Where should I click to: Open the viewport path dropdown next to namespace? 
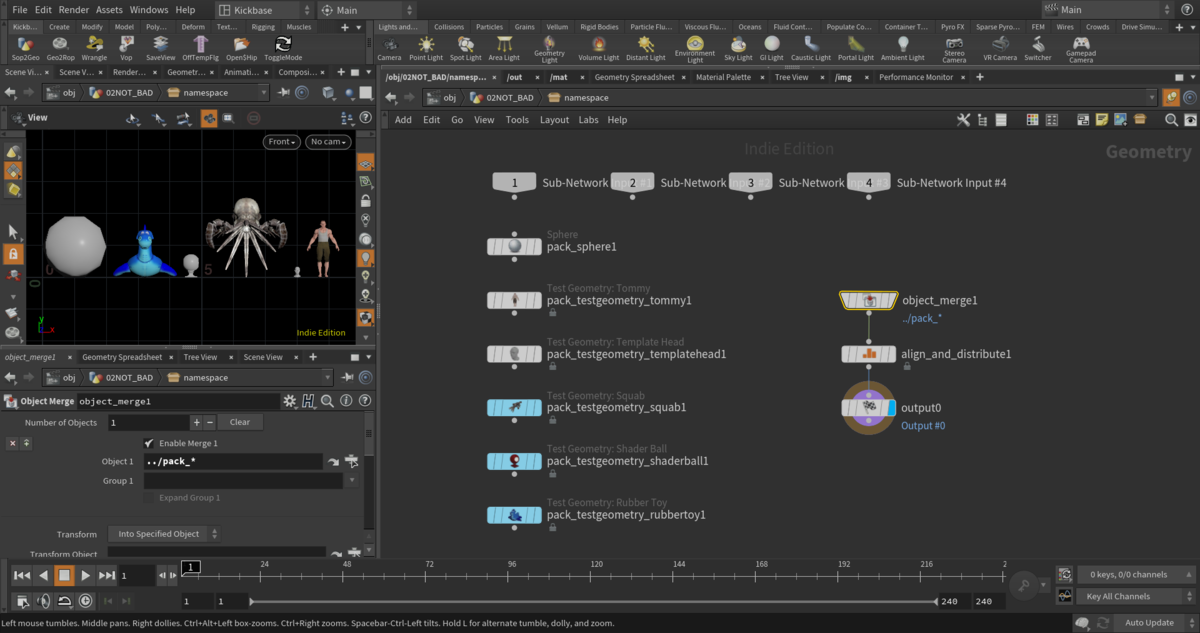coord(264,93)
